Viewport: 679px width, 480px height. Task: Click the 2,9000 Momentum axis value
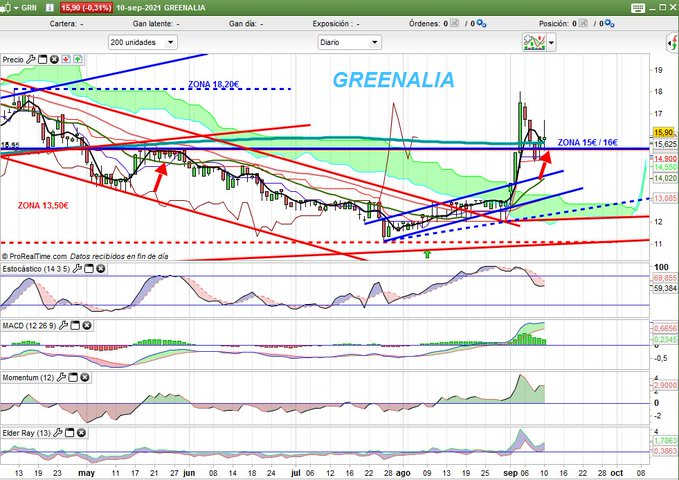(x=664, y=385)
